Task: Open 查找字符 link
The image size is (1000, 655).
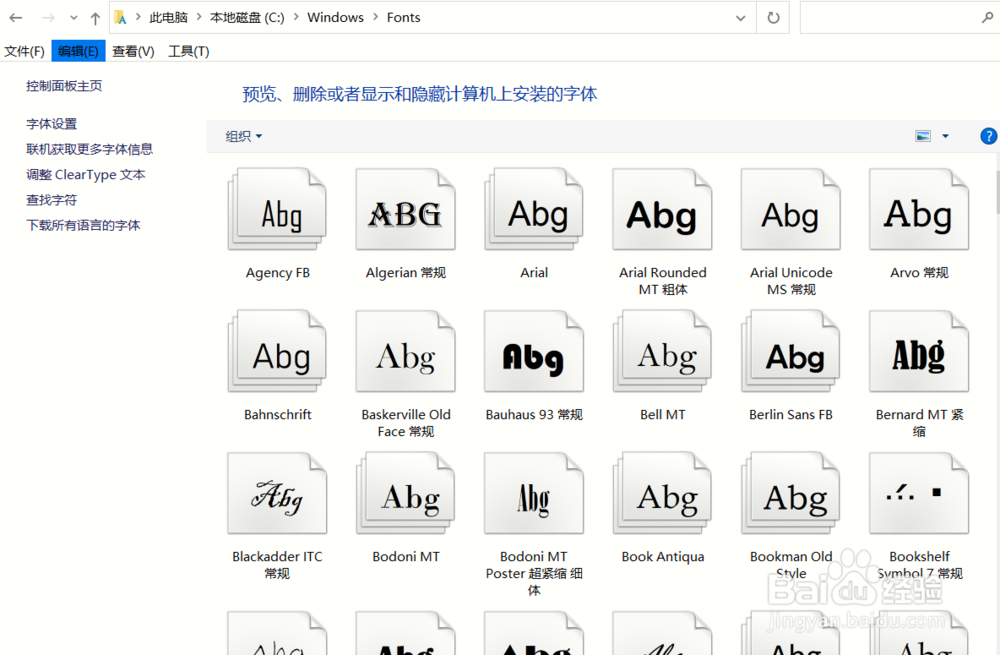Action: 51,200
